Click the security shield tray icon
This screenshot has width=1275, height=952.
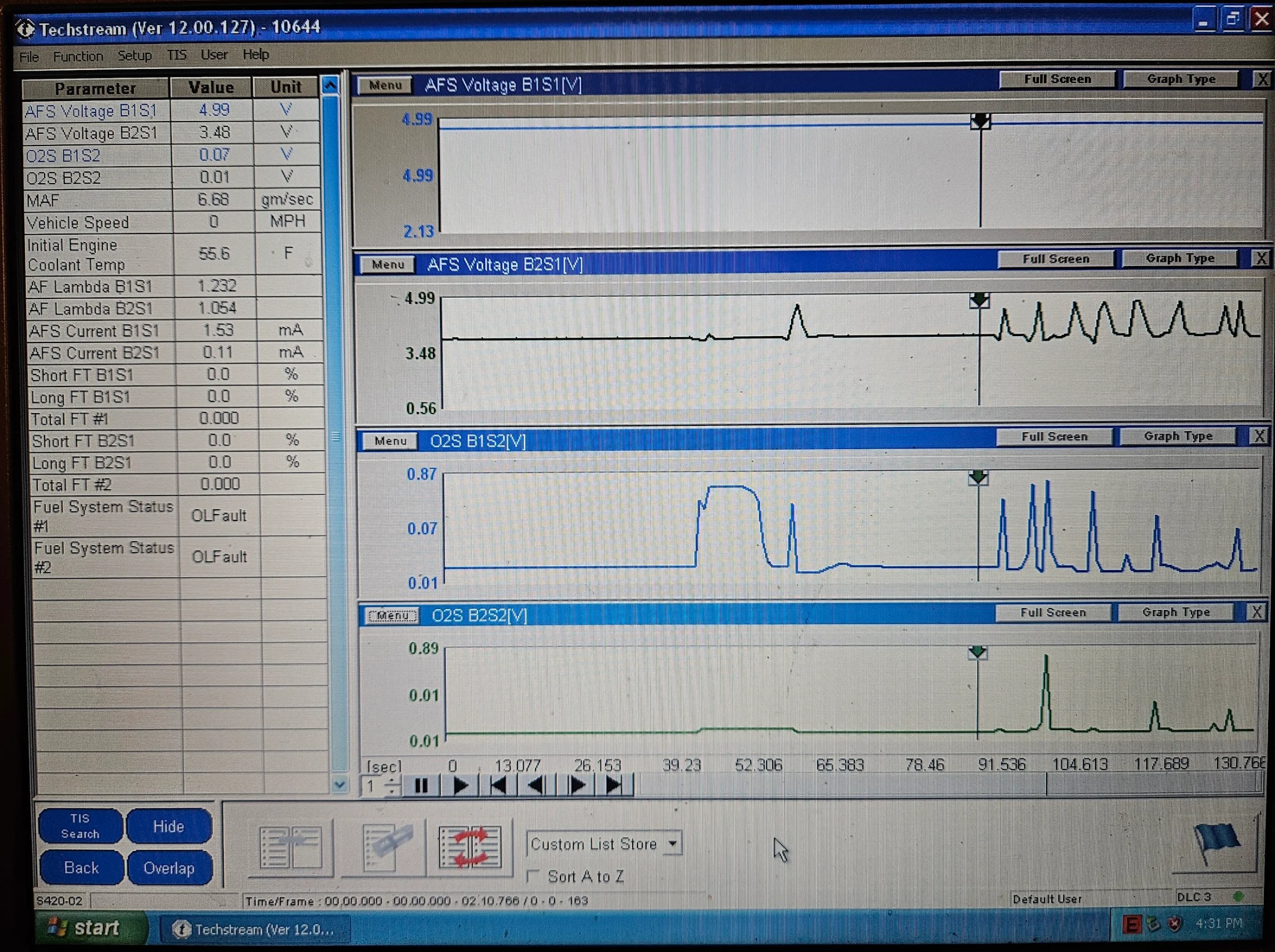[1174, 923]
